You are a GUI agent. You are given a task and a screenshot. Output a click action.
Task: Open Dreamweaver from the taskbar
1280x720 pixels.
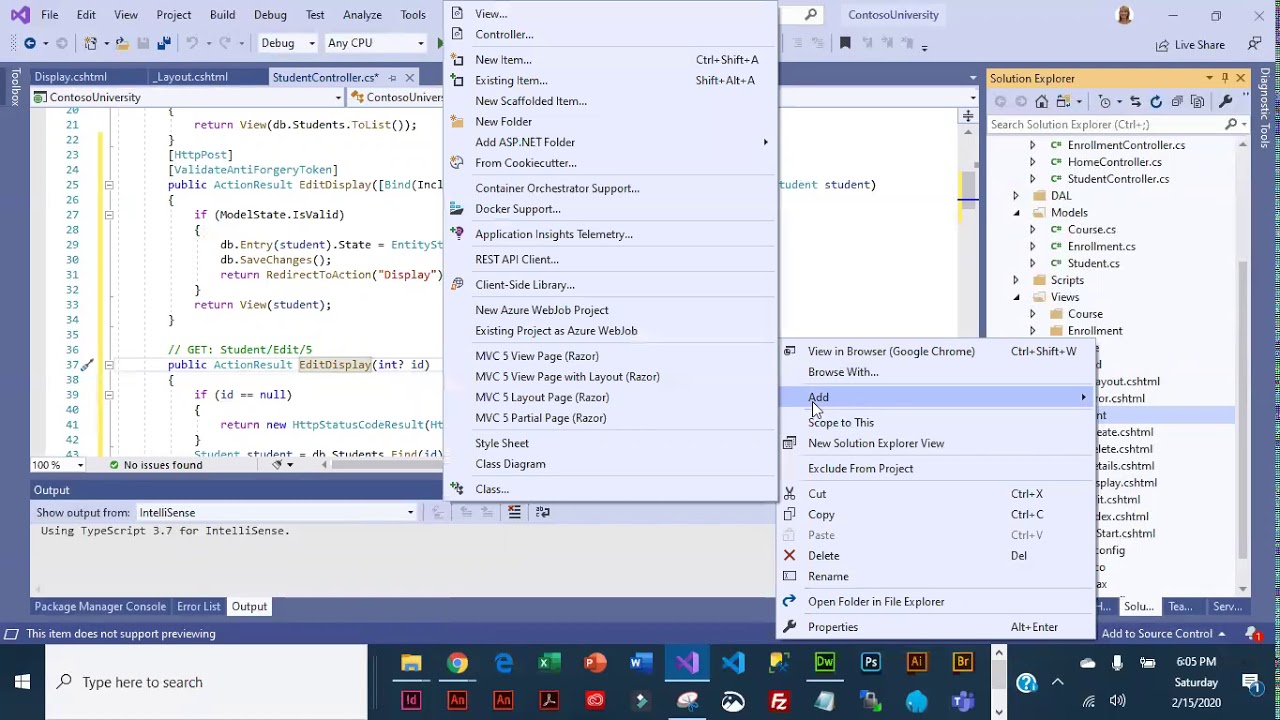tap(825, 663)
